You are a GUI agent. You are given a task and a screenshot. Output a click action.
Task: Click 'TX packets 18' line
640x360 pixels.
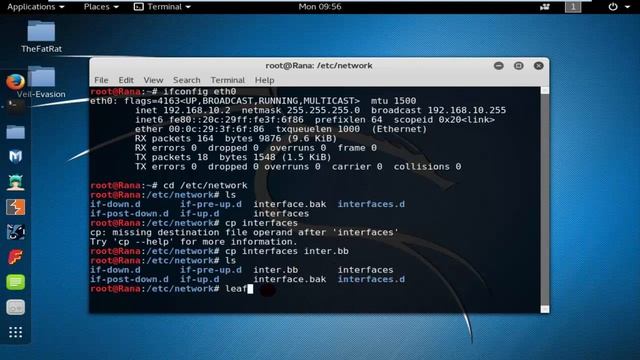click(x=233, y=157)
